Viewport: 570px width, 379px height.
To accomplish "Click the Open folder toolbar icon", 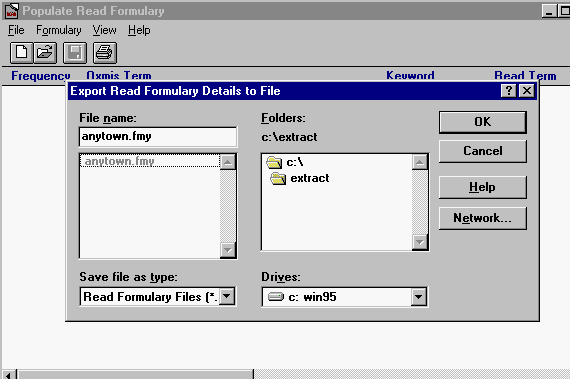I will coord(45,53).
